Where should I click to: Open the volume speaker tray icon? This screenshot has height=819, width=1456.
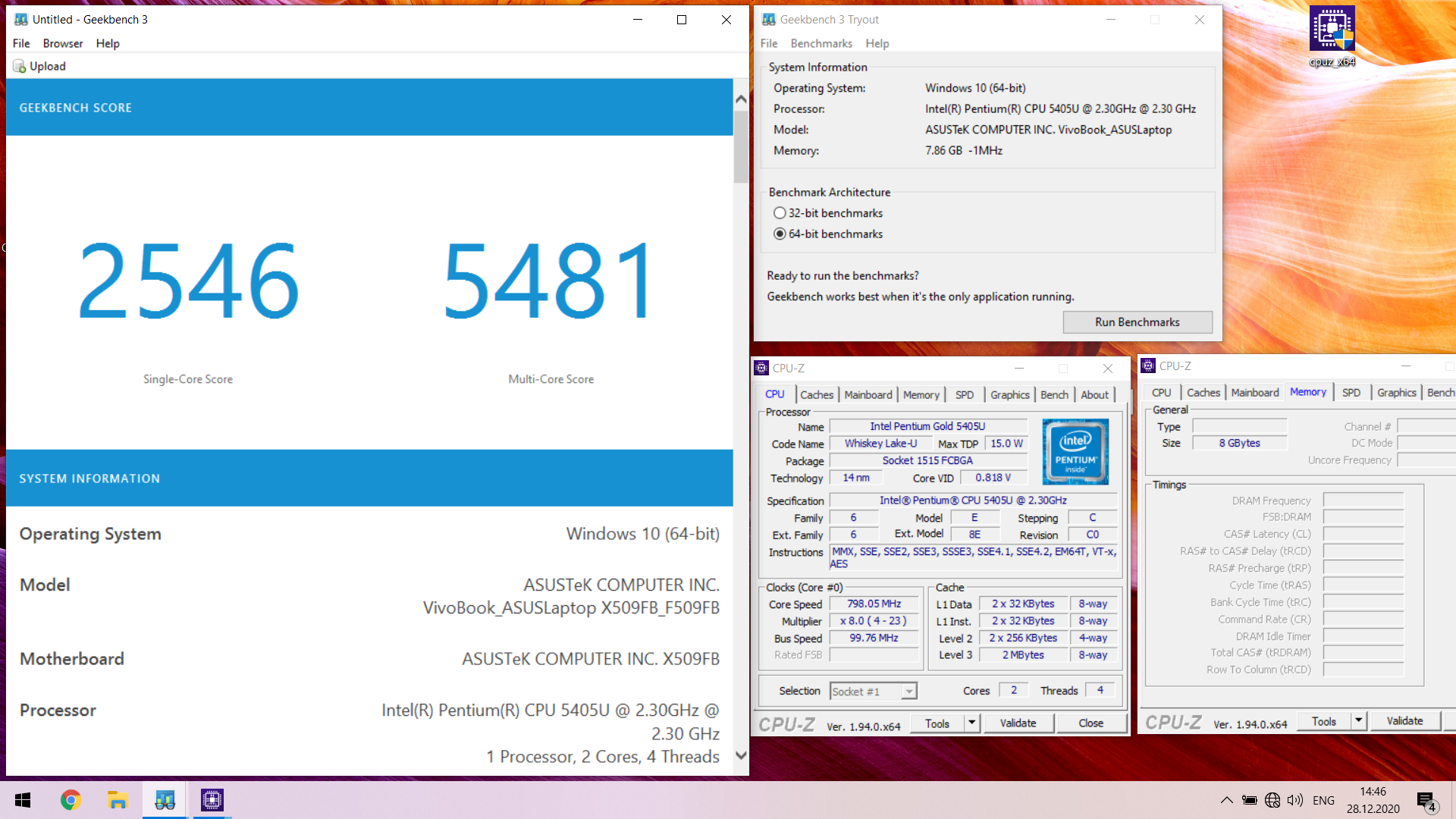[1295, 800]
